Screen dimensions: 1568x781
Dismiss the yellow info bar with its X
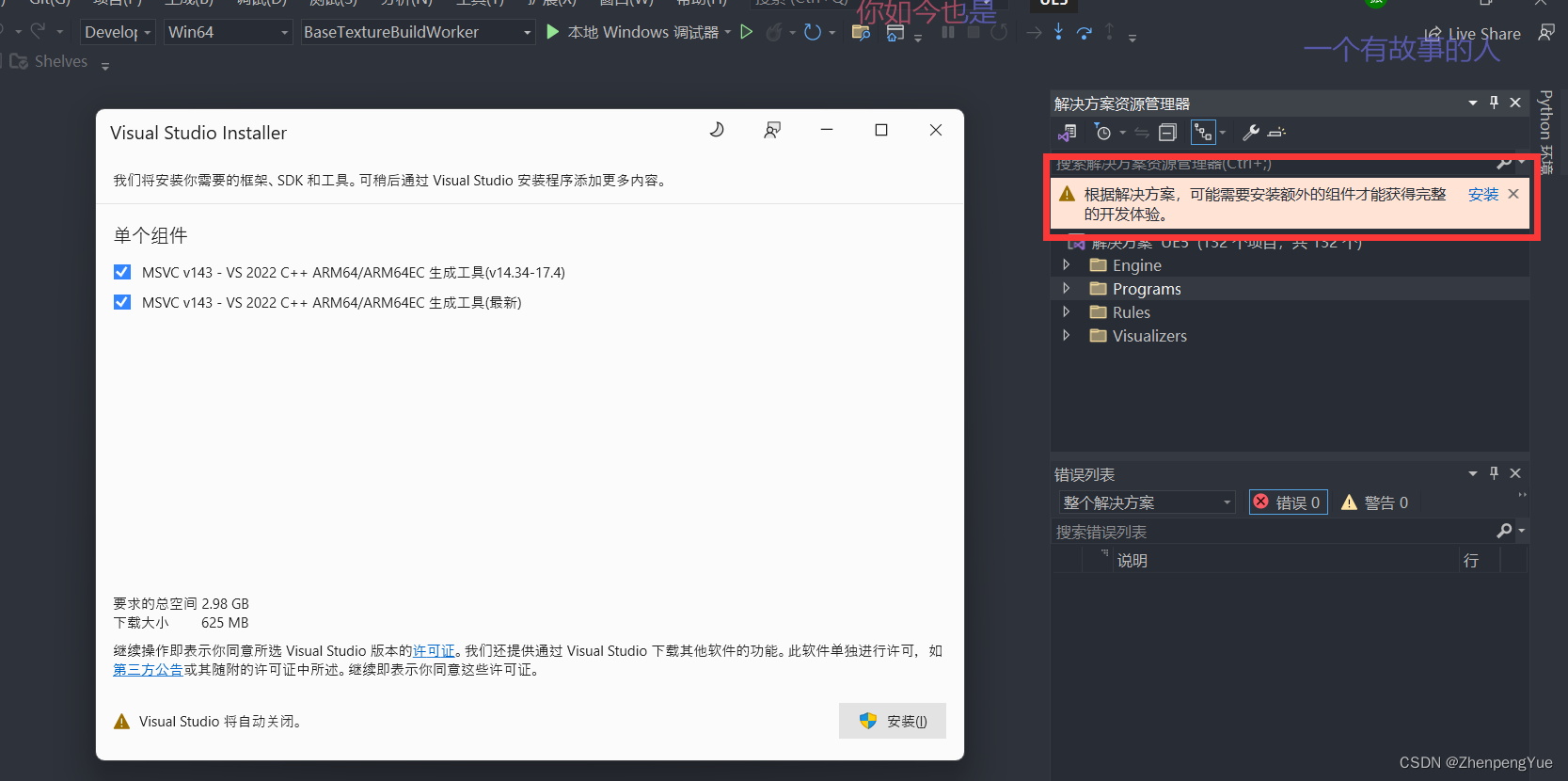tap(1513, 194)
